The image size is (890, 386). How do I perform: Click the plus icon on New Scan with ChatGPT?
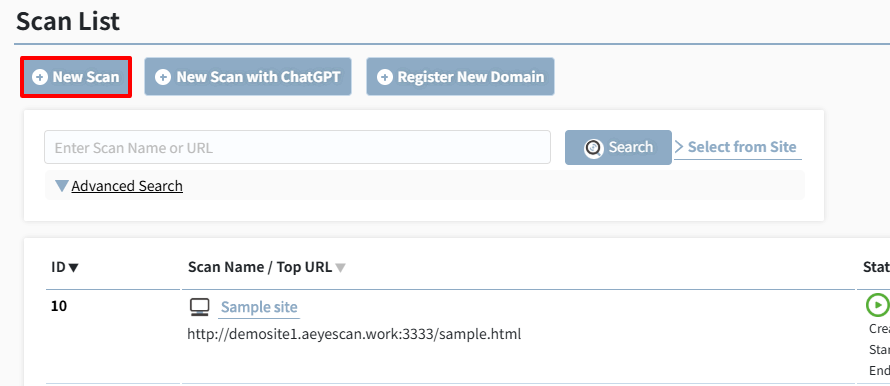tap(163, 77)
